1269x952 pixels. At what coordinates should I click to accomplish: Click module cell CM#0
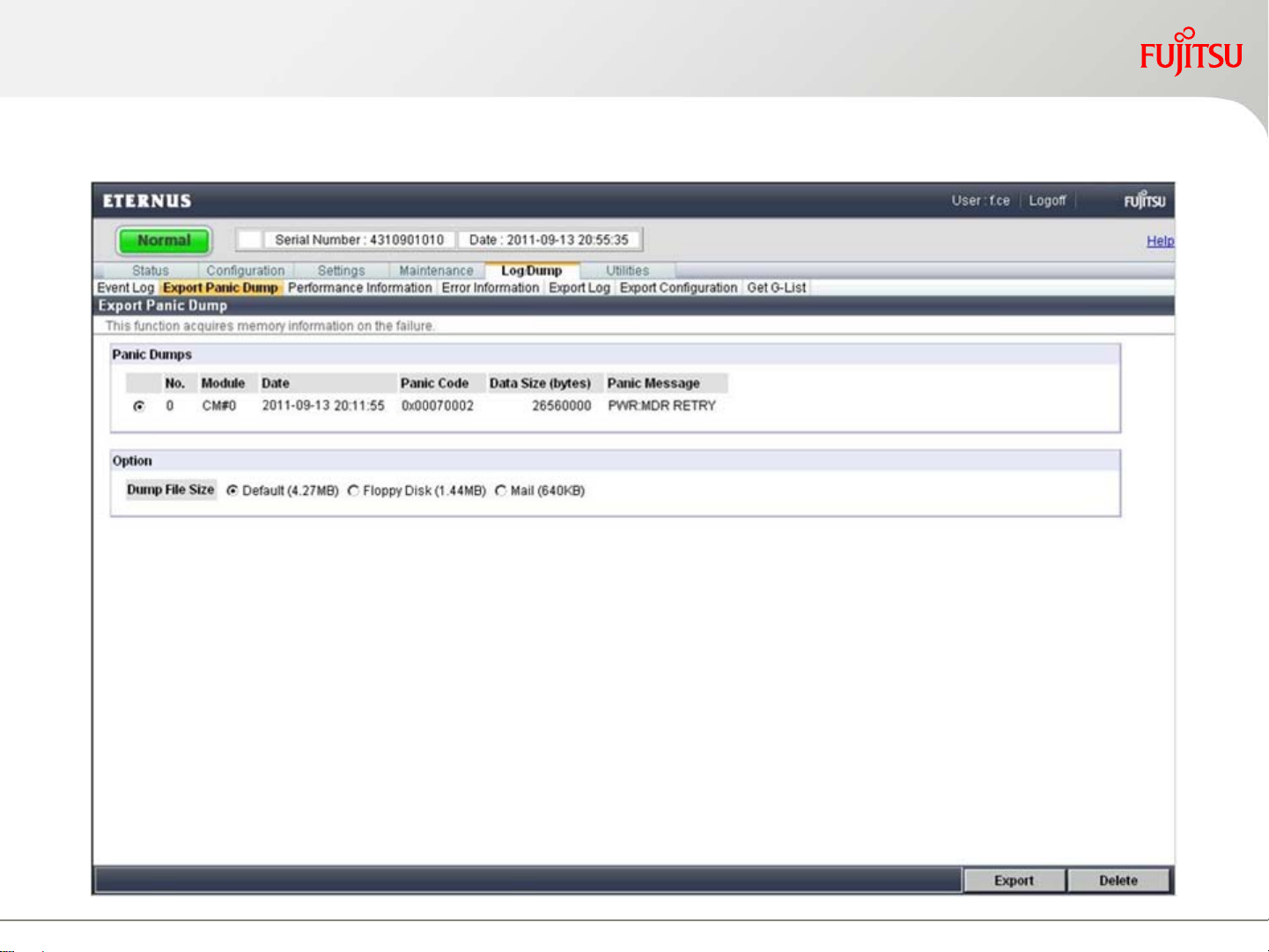pos(219,406)
